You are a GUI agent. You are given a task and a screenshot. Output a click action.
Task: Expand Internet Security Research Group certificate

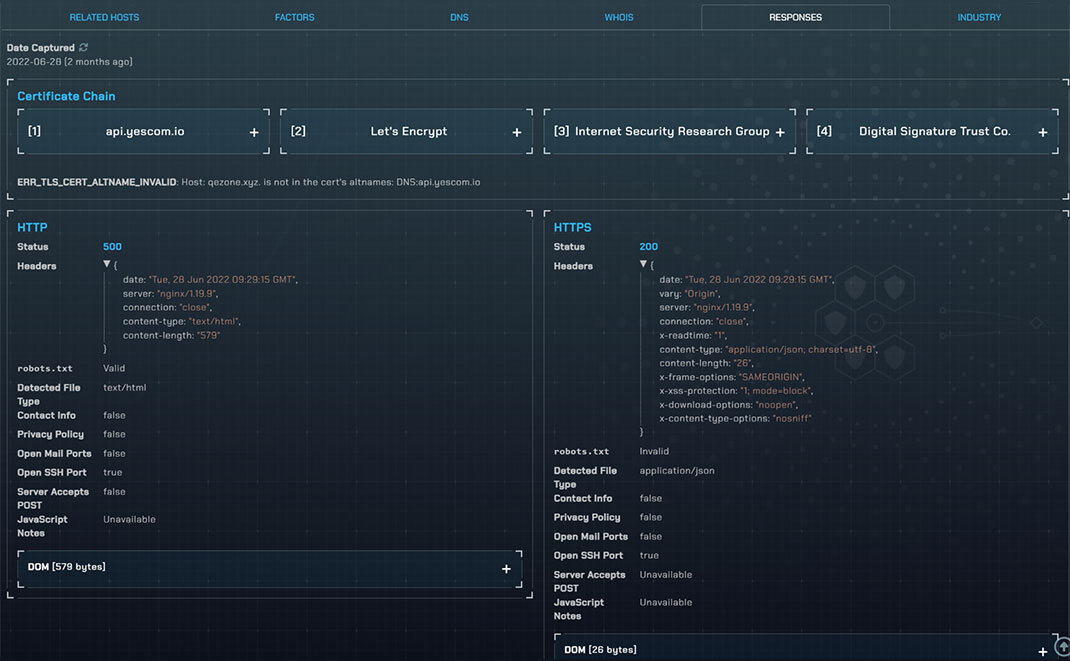pos(780,132)
